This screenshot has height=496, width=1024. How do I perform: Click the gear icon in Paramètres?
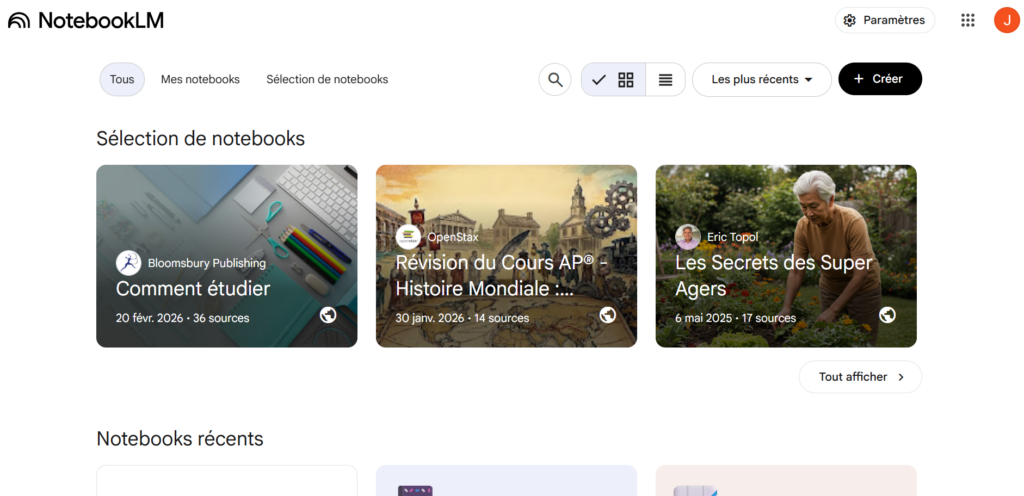click(850, 20)
